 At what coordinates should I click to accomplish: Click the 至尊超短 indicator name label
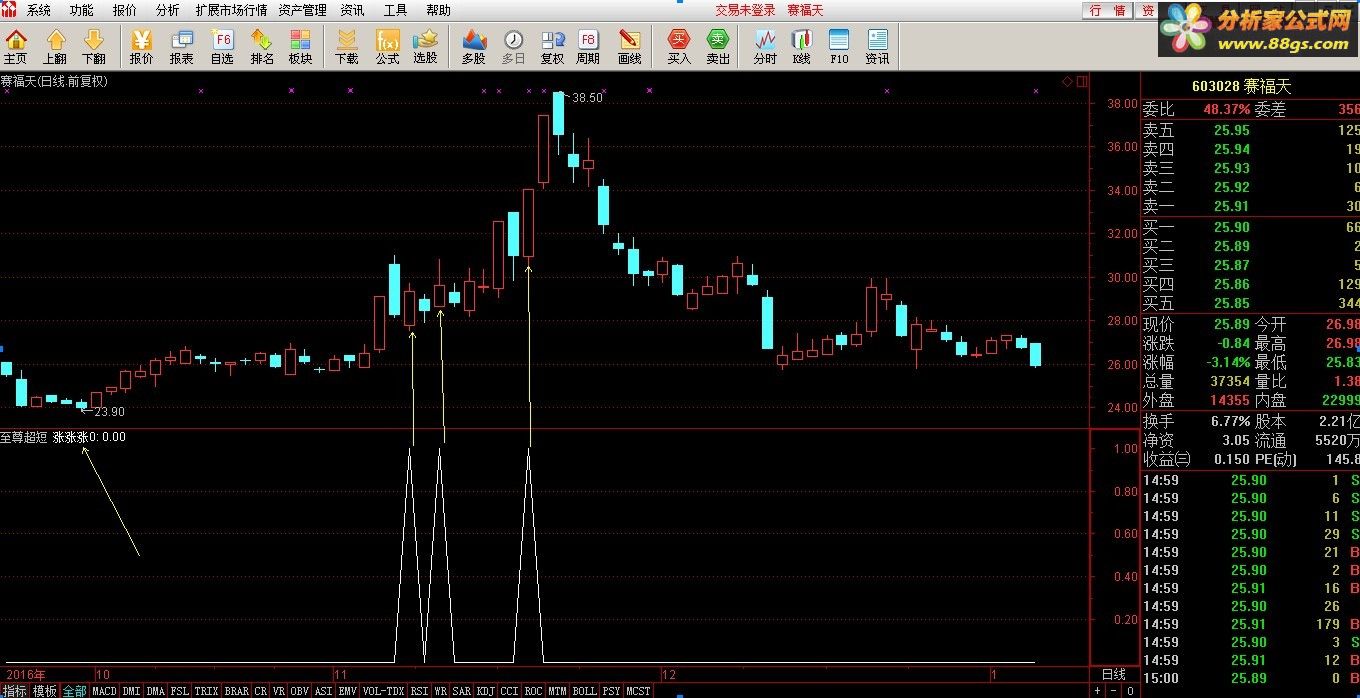click(24, 437)
